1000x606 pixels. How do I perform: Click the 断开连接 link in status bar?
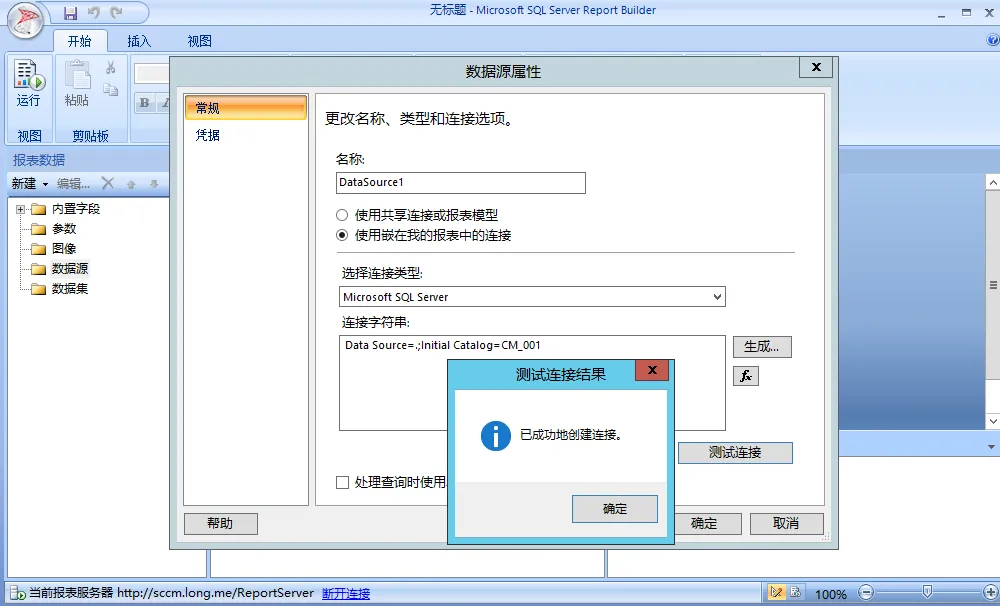click(346, 593)
